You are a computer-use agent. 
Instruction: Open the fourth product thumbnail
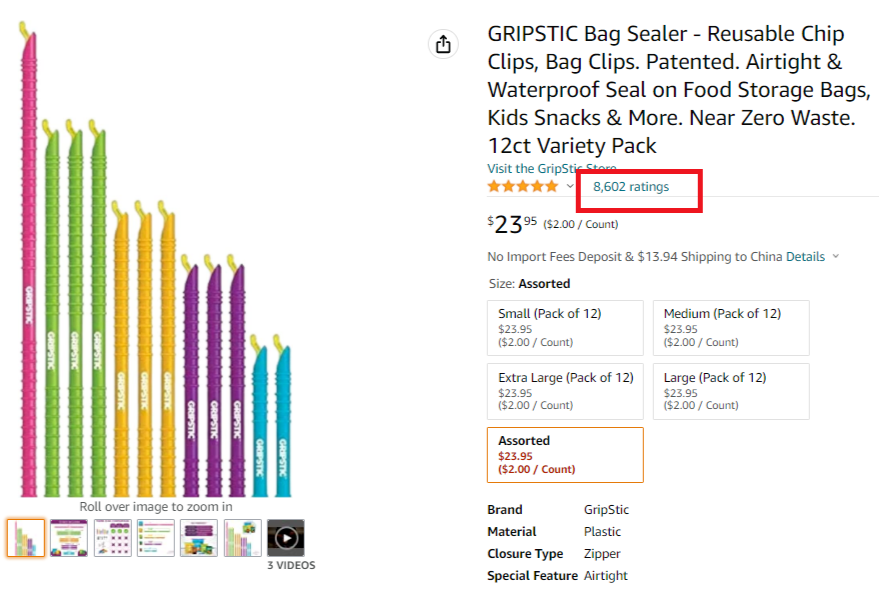(156, 538)
